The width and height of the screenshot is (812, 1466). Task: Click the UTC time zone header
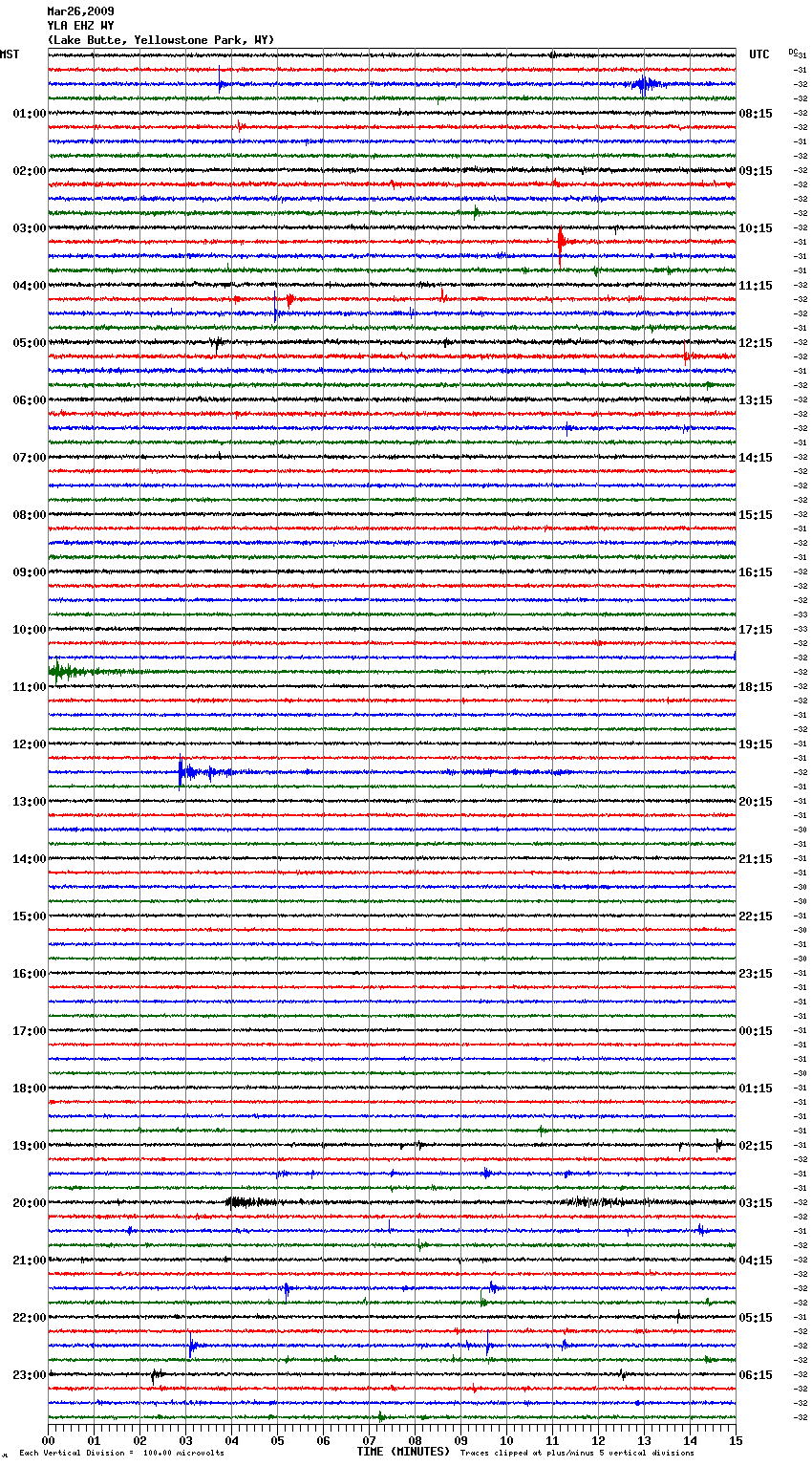pos(759,54)
